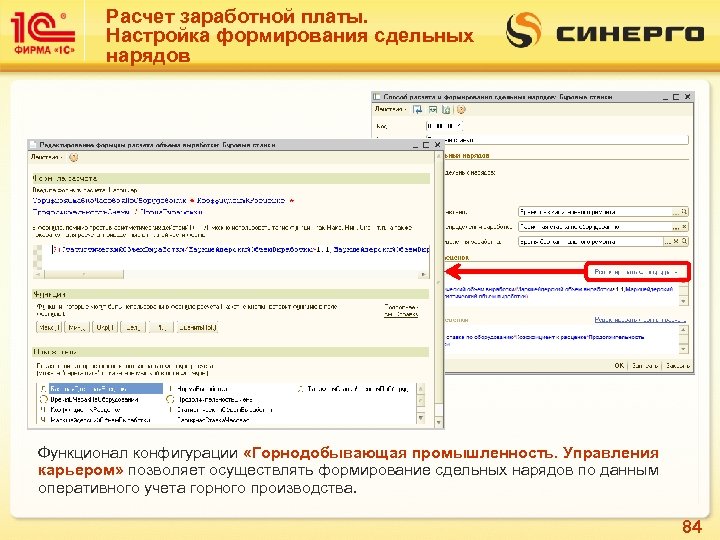The width and height of the screenshot is (720, 540).
Task: Click second toolbar icon after Действия, right window
Action: pos(433,110)
